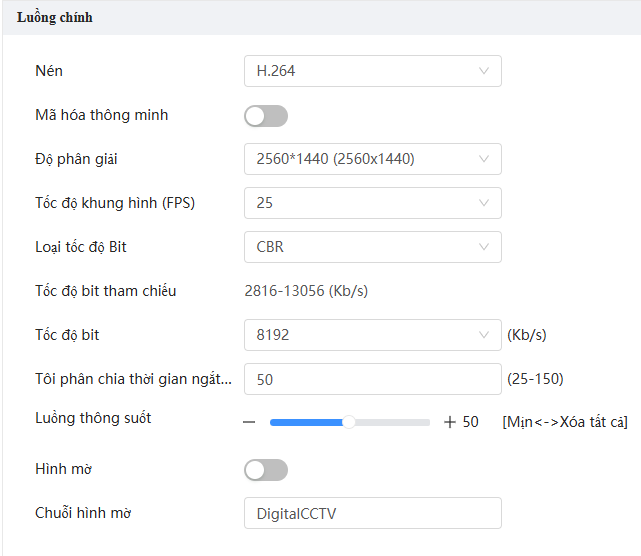Click the Tốc độ bit tham chiếu value text
The width and height of the screenshot is (641, 556).
pos(306,291)
